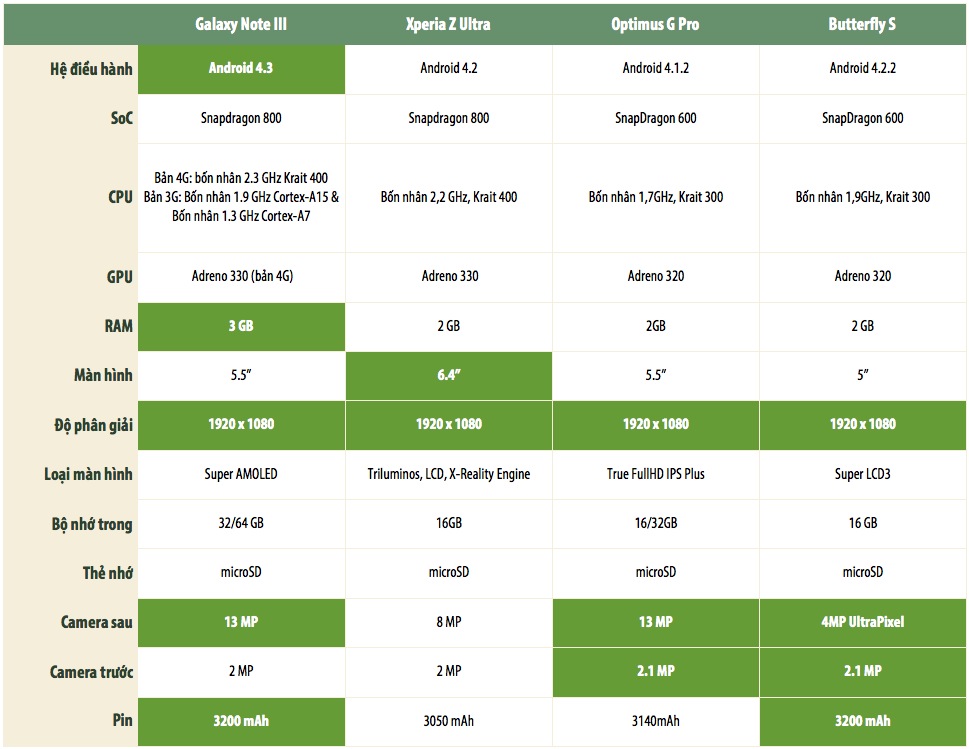
Task: Click the True FullHD IPS Plus cell
Action: (x=655, y=473)
